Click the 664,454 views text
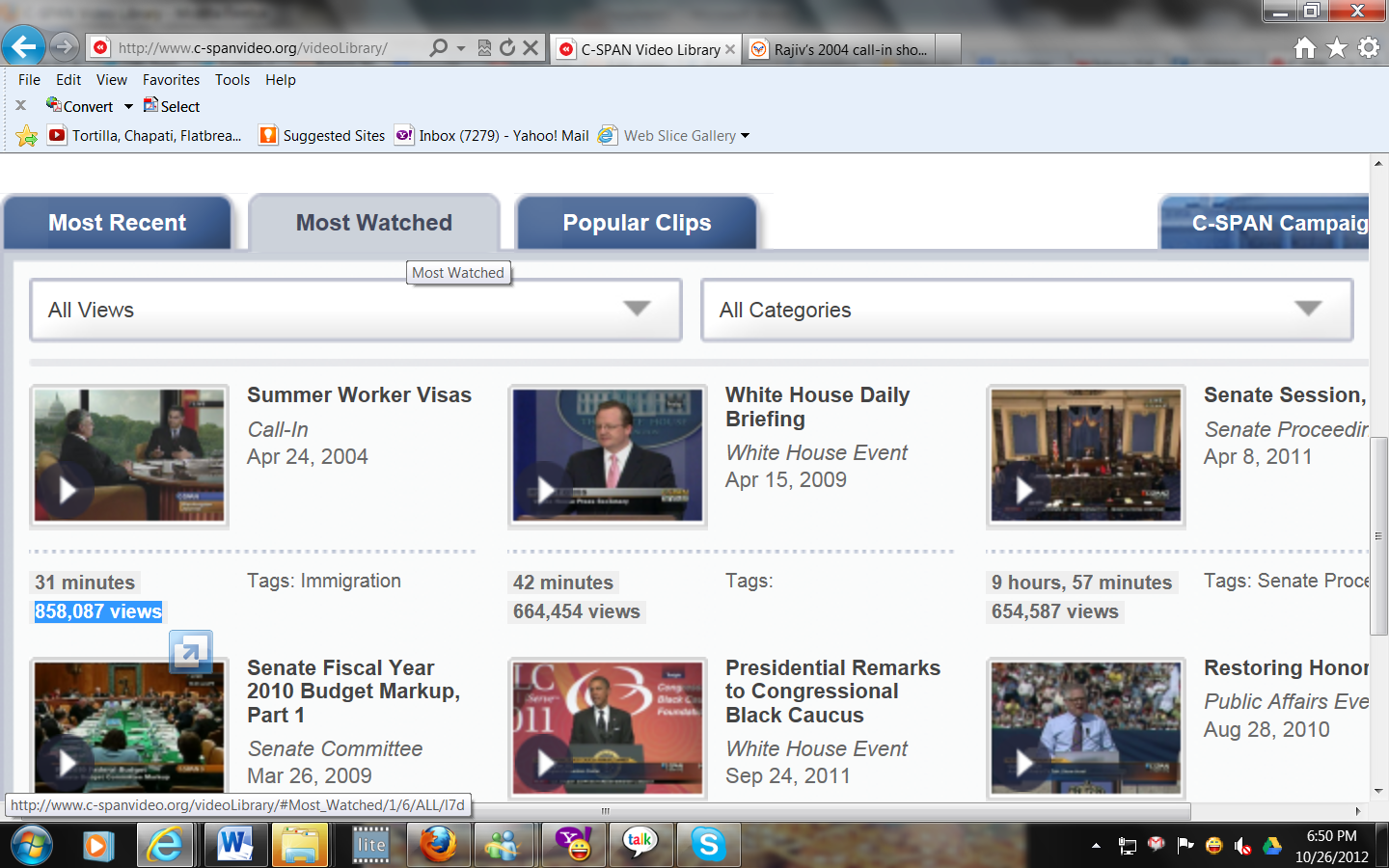The width and height of the screenshot is (1389, 868). click(577, 611)
